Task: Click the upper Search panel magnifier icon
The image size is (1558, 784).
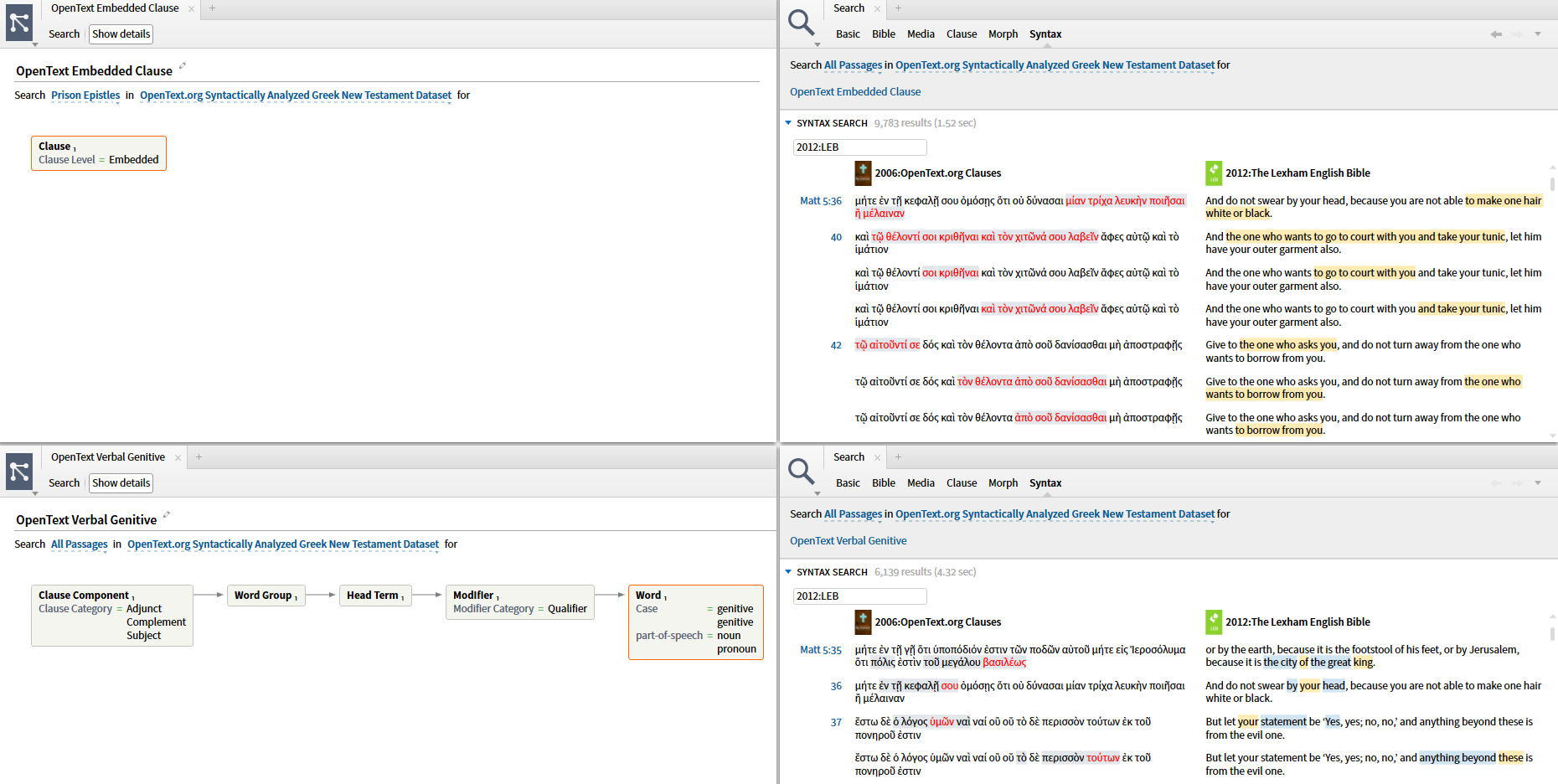Action: [x=801, y=23]
